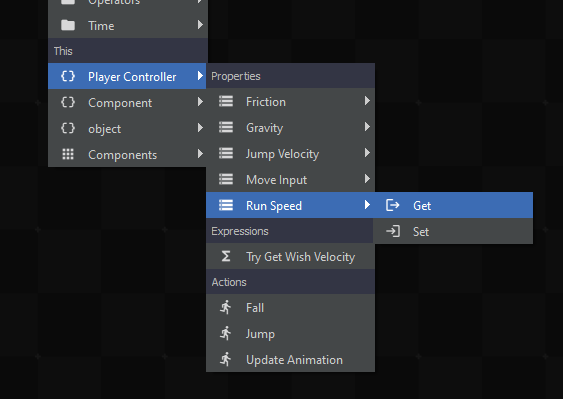The height and width of the screenshot is (399, 563).
Task: Select the Jump action
Action: point(290,334)
